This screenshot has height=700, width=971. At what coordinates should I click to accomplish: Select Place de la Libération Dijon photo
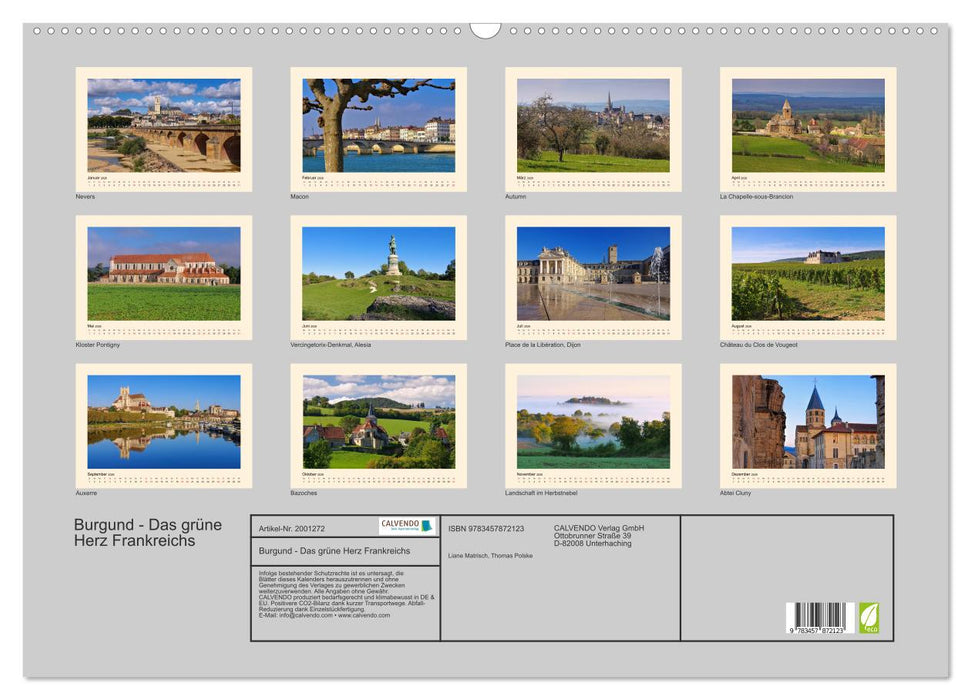click(593, 273)
